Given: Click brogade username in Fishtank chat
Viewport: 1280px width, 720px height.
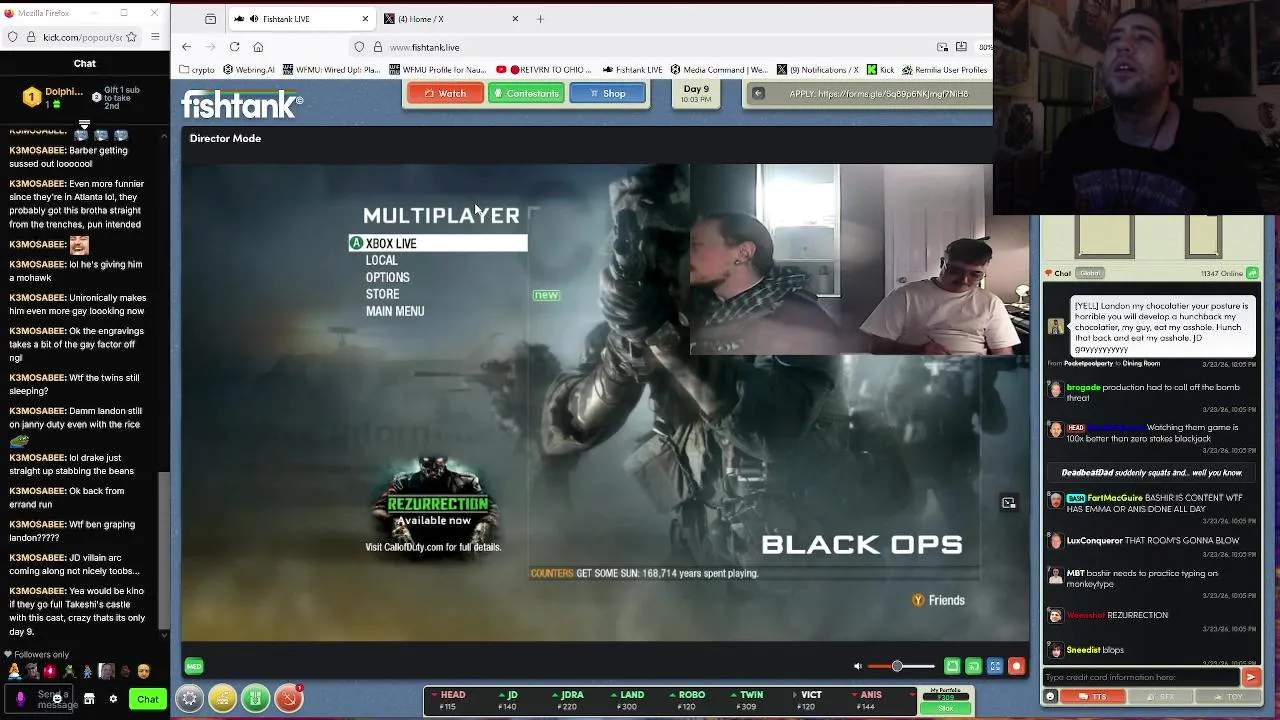Looking at the screenshot, I should [x=1083, y=387].
